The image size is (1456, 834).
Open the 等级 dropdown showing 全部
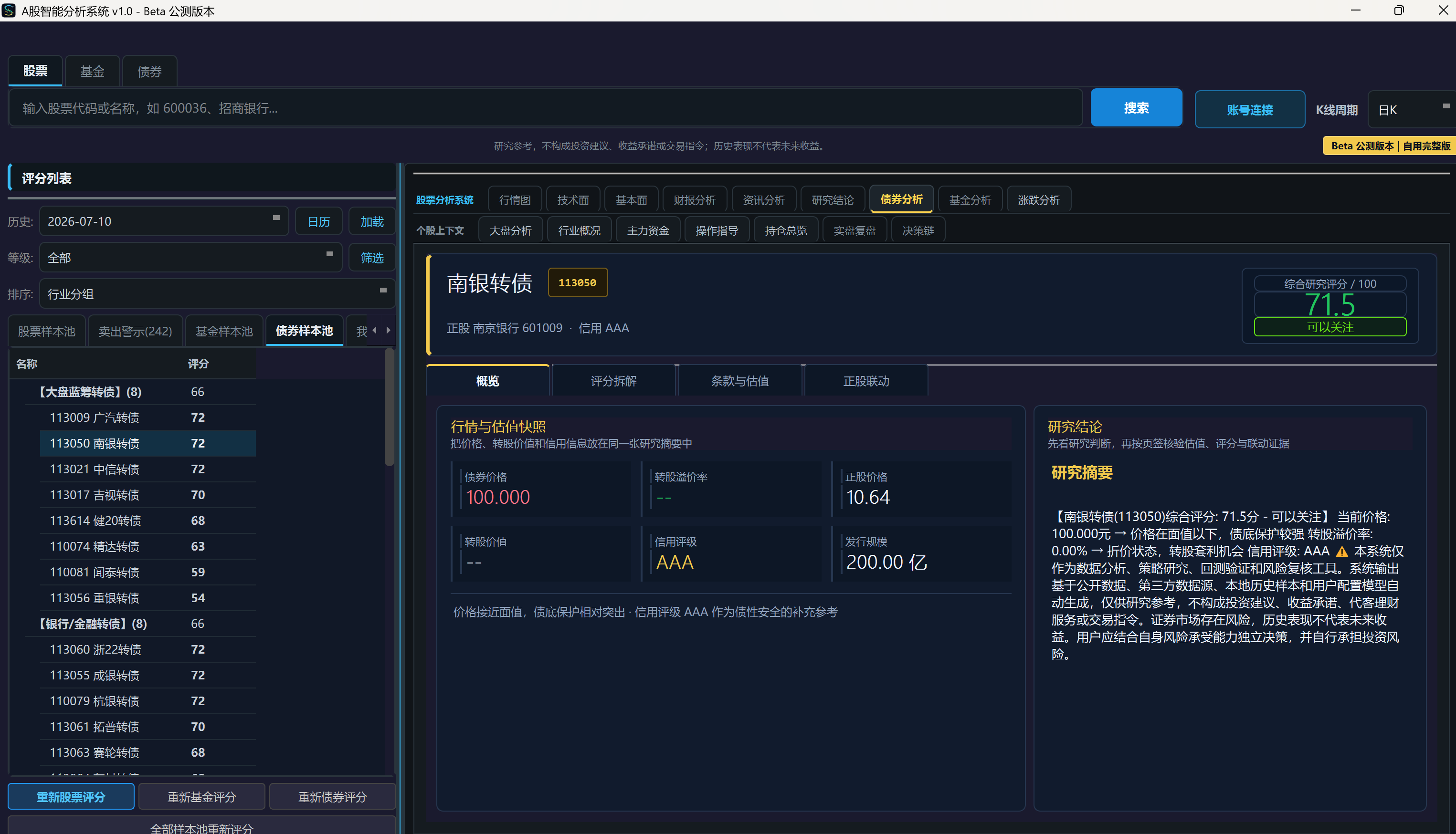(190, 258)
